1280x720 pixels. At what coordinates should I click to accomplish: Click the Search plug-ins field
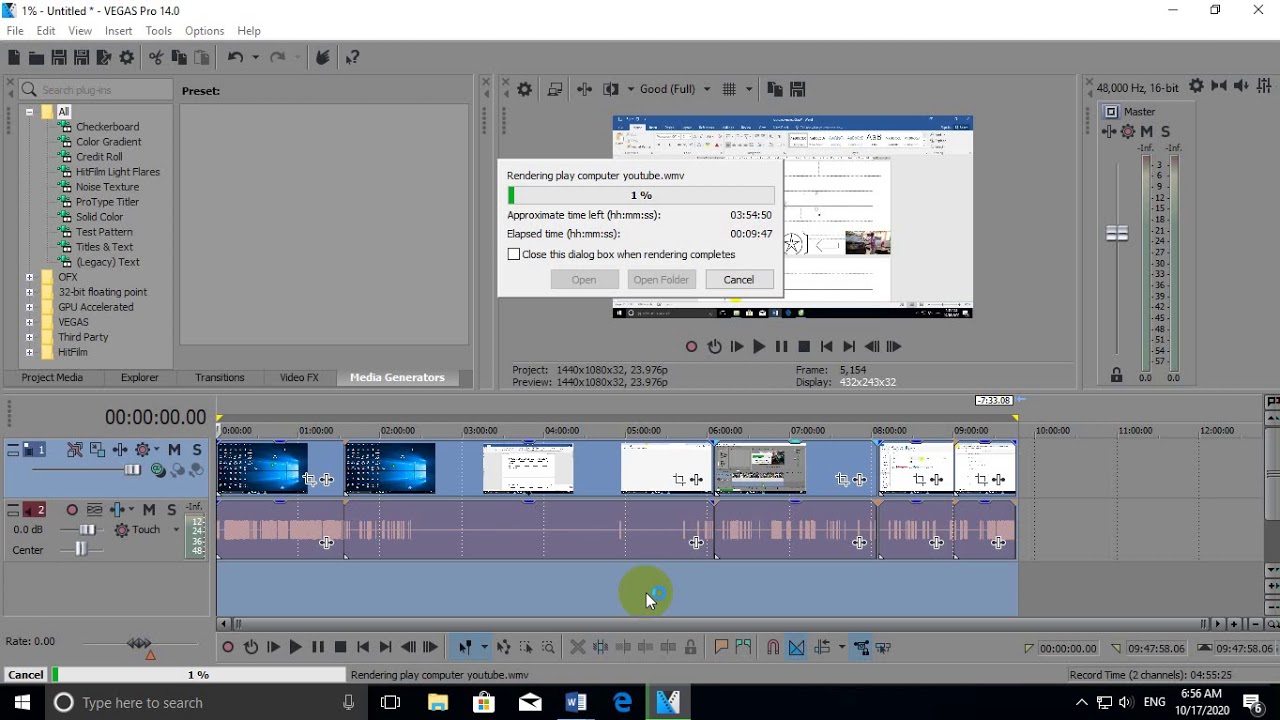[x=96, y=90]
